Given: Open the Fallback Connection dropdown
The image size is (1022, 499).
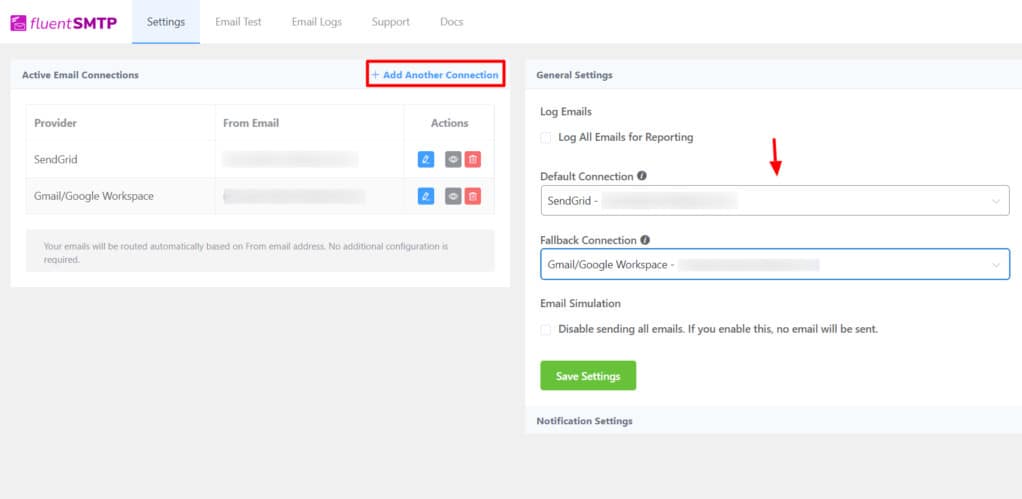Looking at the screenshot, I should pos(775,264).
